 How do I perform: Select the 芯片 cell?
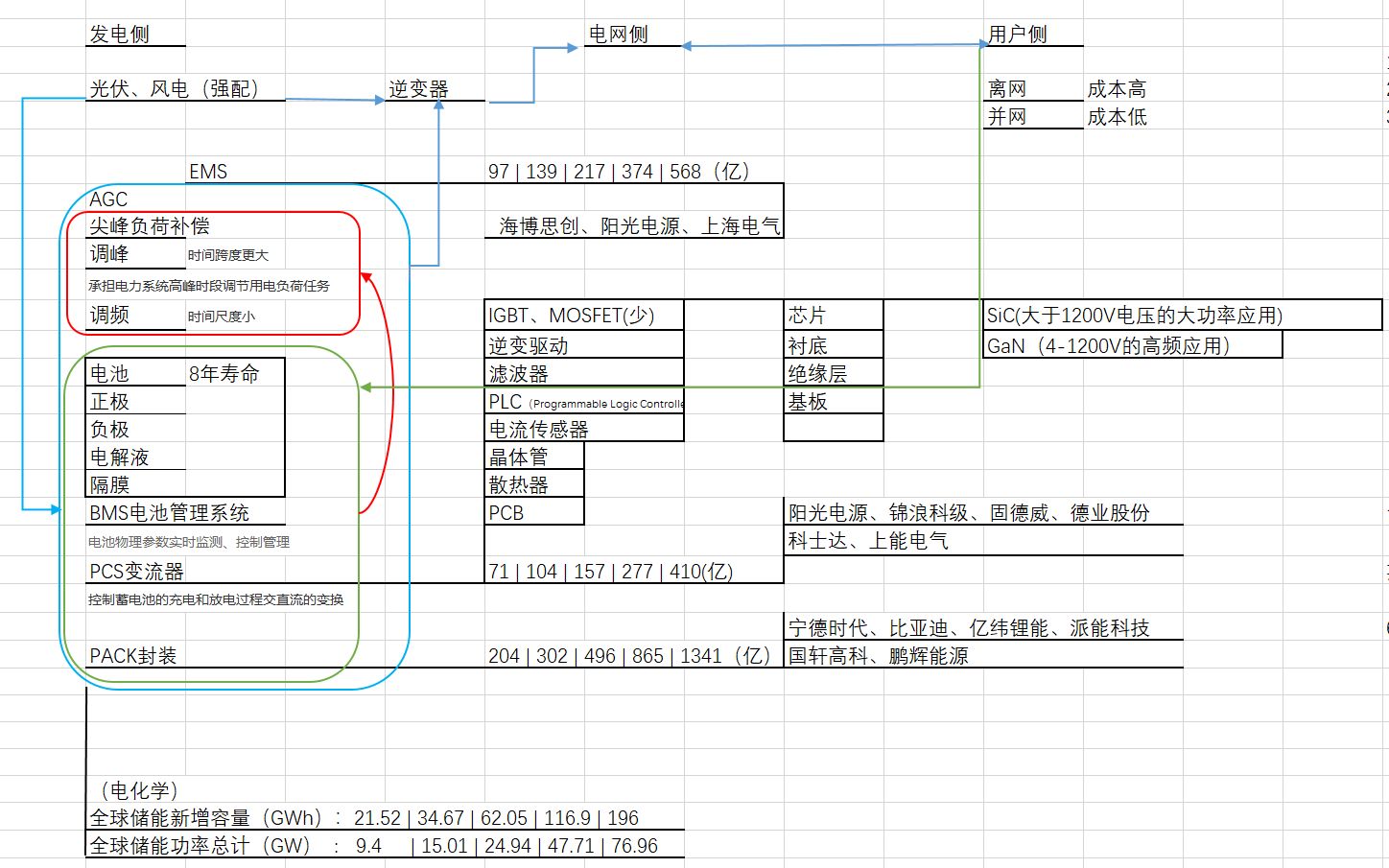pyautogui.click(x=808, y=316)
